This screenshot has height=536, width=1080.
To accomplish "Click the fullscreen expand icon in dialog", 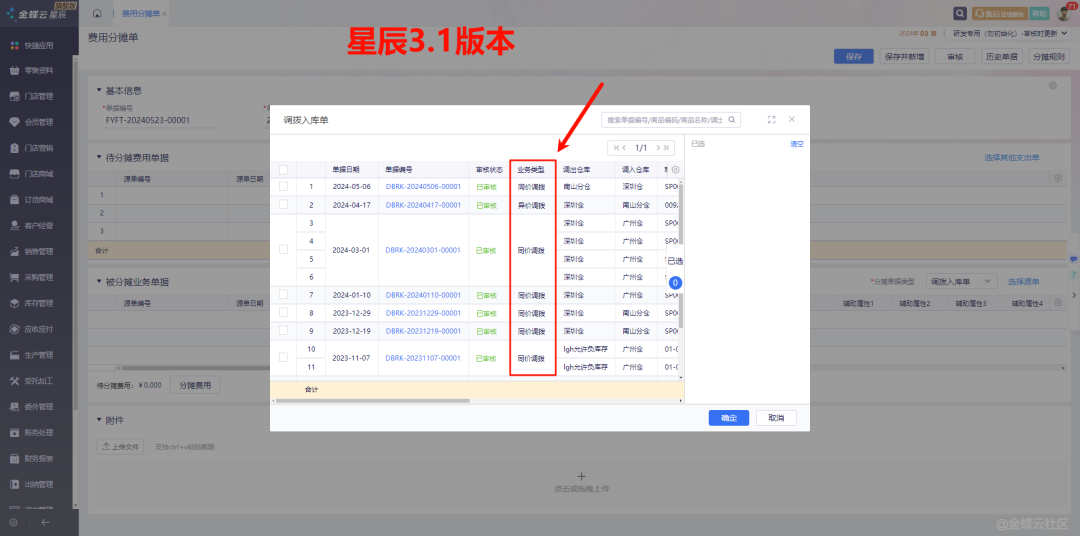I will 771,119.
